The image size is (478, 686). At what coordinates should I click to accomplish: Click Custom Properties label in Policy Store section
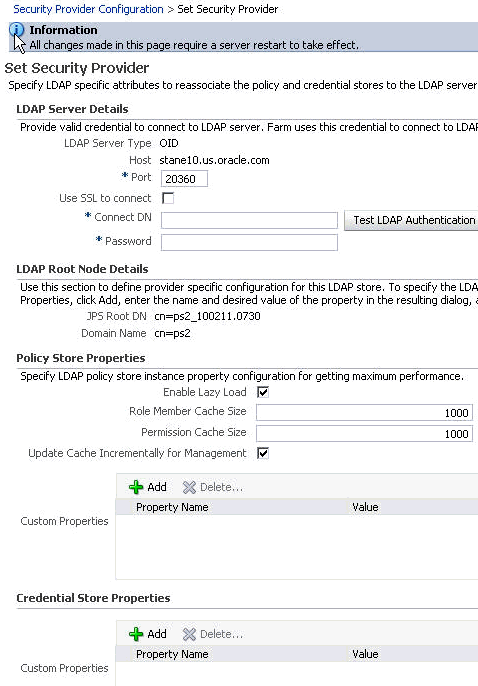pyautogui.click(x=64, y=521)
